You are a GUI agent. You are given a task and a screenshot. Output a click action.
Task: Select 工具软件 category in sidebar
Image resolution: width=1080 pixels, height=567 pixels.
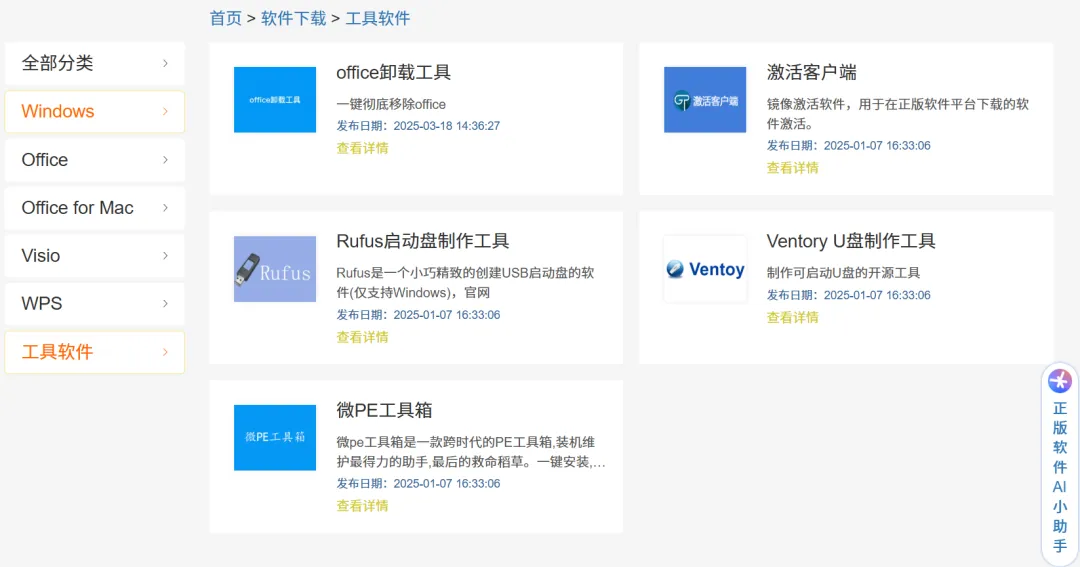pos(94,352)
